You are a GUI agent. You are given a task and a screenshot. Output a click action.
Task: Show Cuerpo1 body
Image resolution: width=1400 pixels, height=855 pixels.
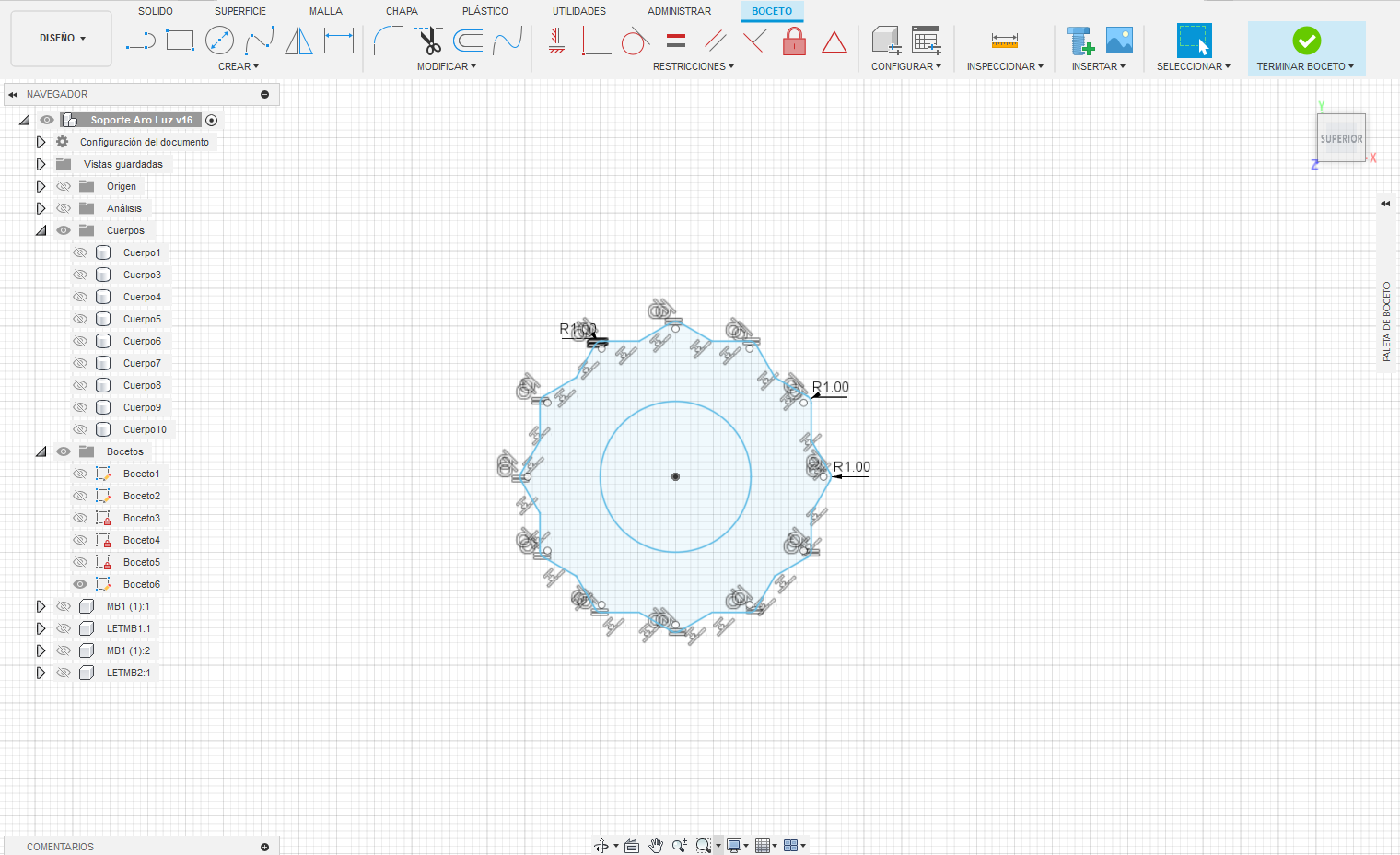tap(80, 252)
